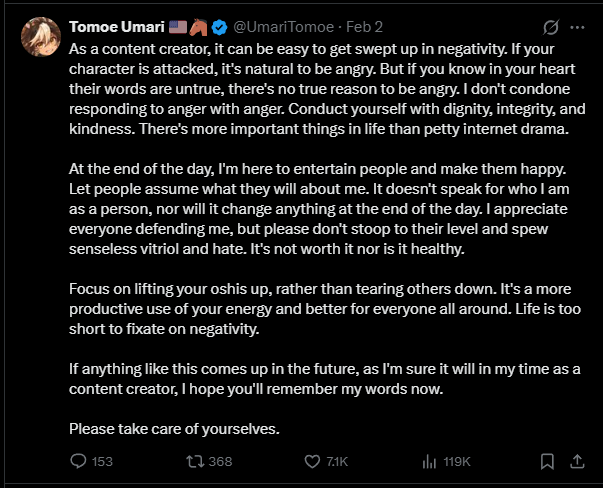Toggle the like heart icon
The width and height of the screenshot is (603, 488).
pos(311,461)
